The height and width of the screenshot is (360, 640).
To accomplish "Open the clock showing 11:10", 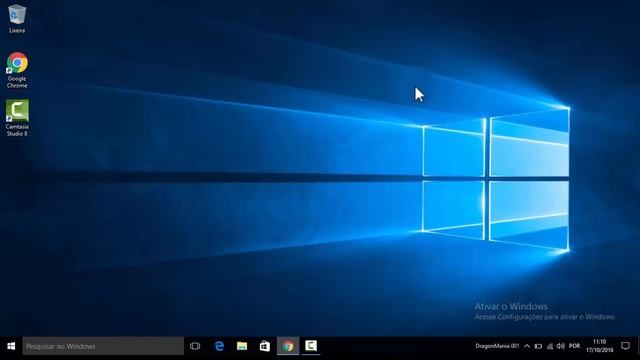I will click(600, 346).
